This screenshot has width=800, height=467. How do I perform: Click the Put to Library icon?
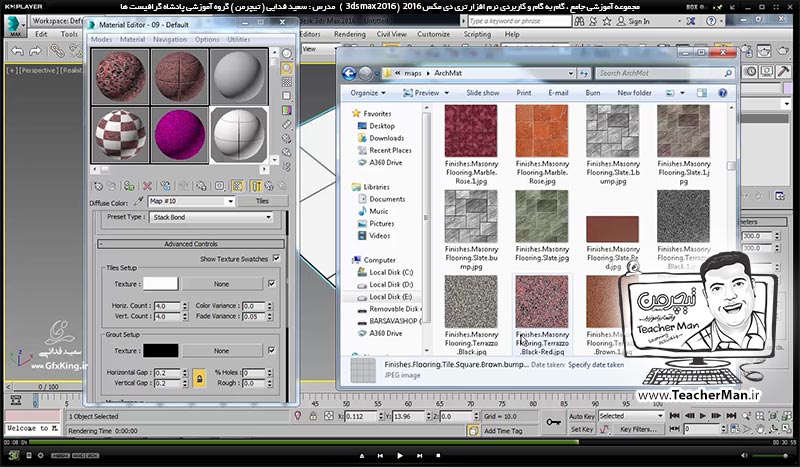201,186
